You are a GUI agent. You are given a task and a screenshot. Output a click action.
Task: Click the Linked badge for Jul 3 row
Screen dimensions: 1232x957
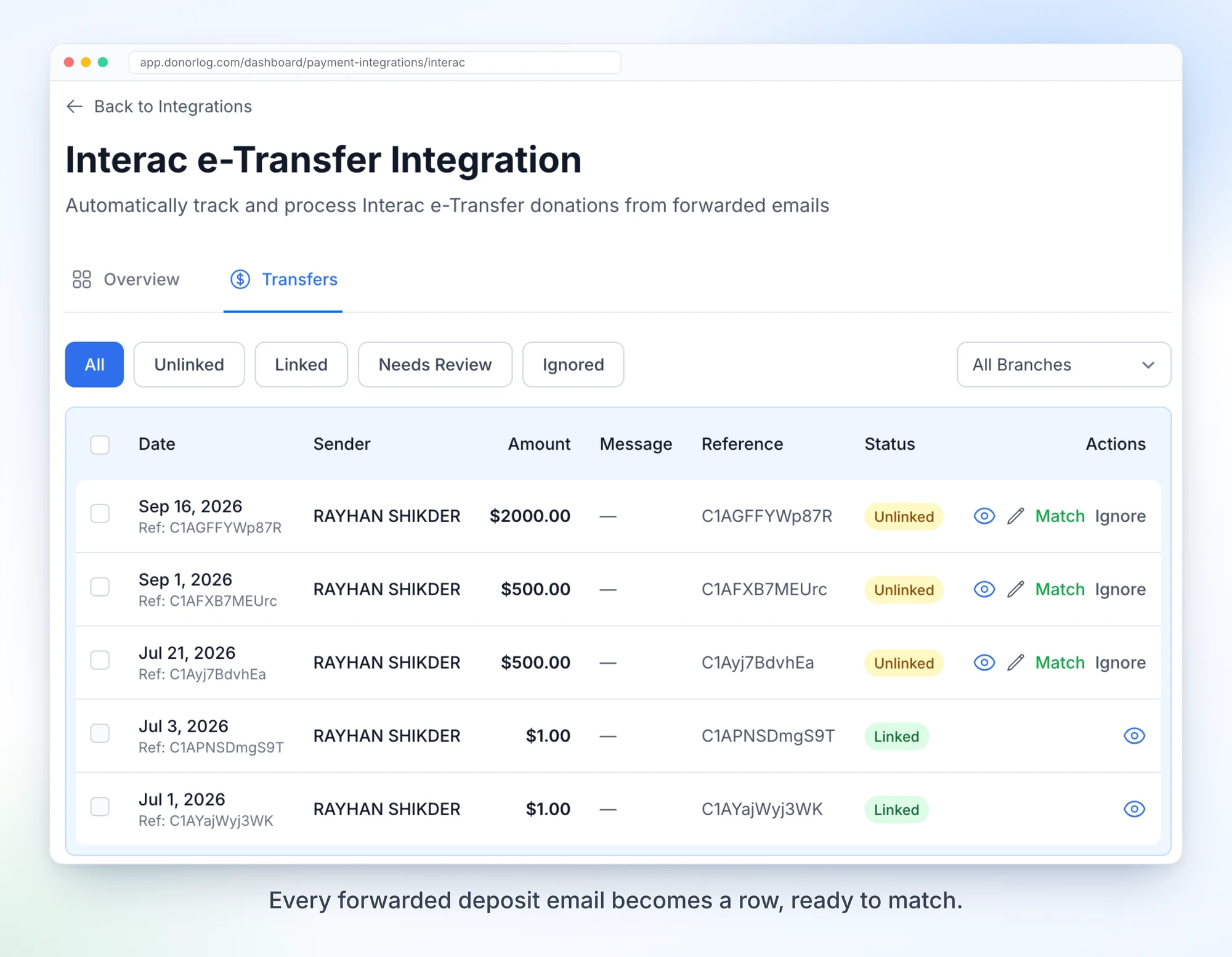point(896,736)
